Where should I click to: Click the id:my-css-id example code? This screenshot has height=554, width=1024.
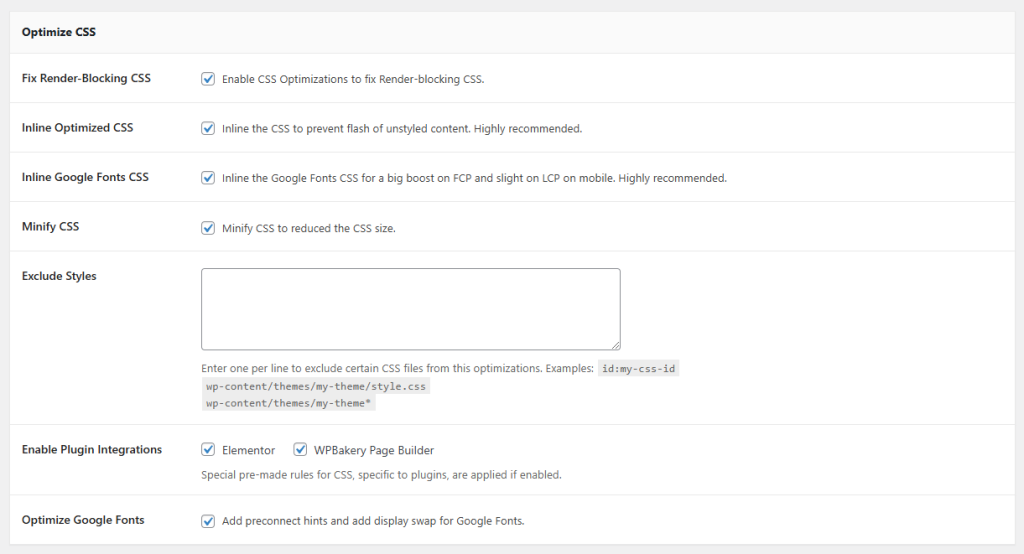639,369
